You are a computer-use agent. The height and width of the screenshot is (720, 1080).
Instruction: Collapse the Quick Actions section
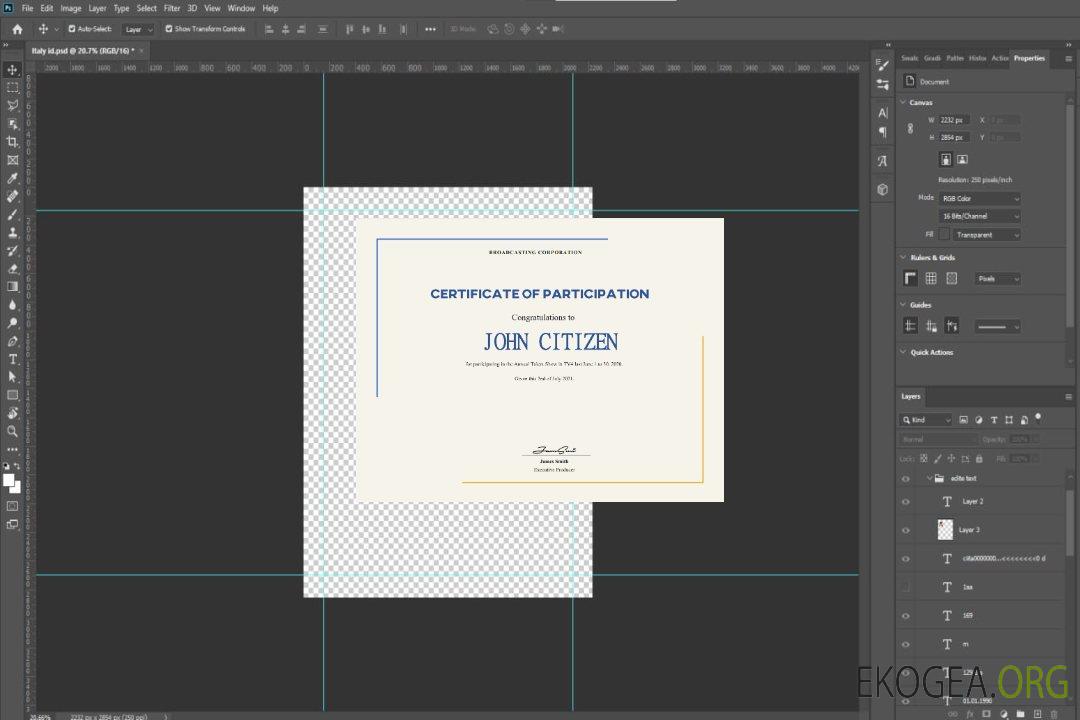pos(903,352)
